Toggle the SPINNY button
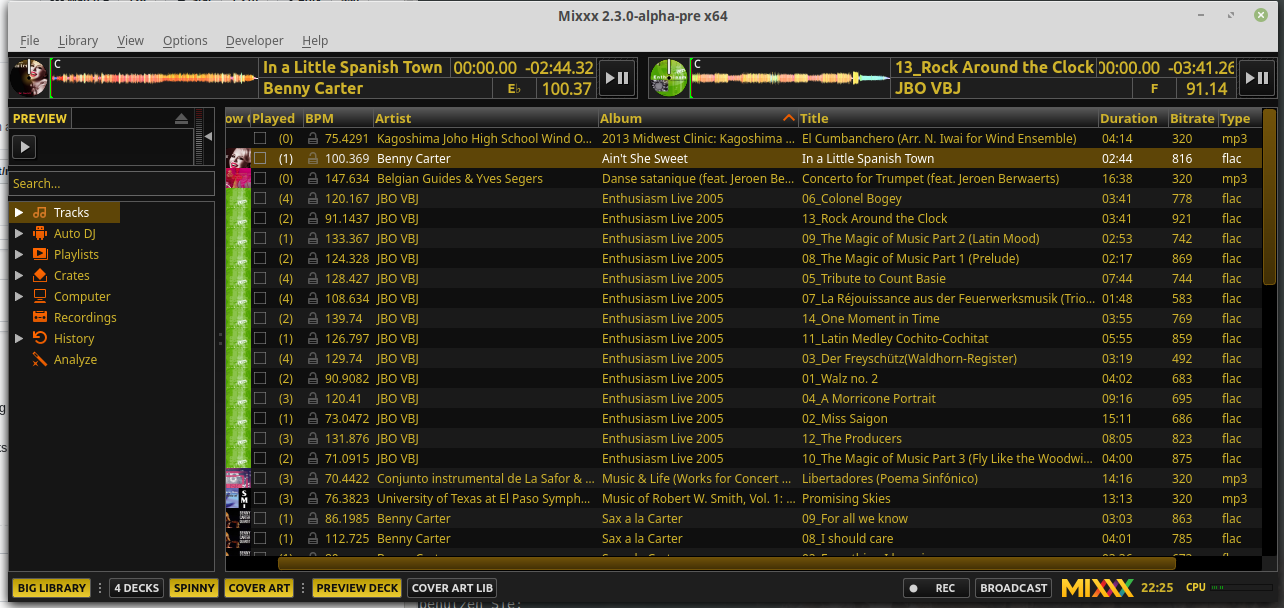 point(194,588)
